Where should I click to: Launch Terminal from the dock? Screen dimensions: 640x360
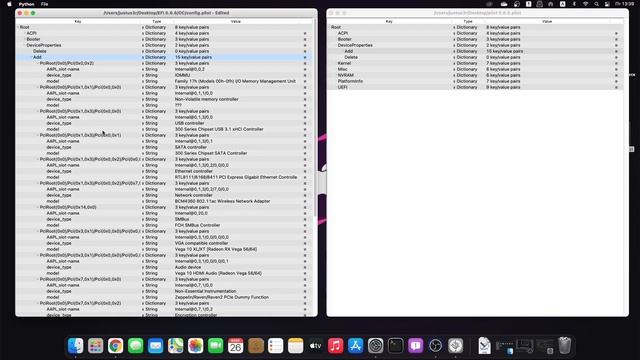396,346
